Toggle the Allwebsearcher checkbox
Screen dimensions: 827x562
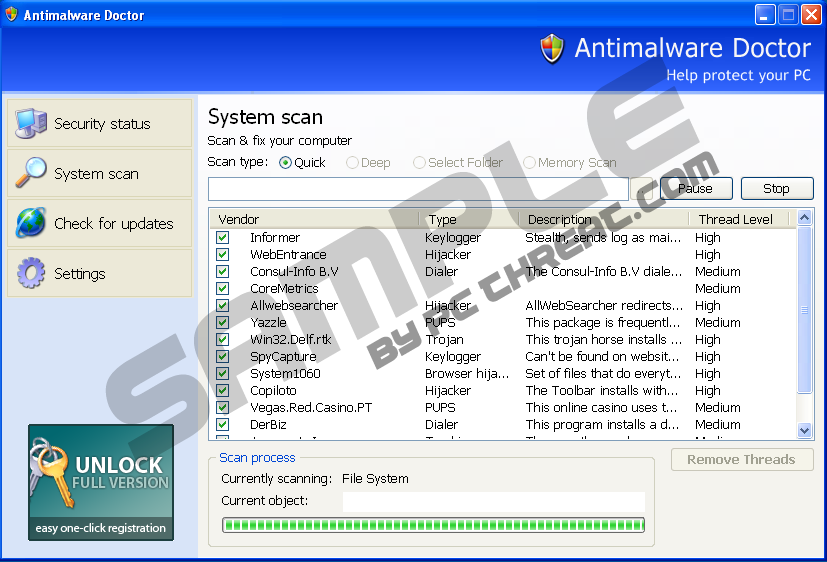[223, 305]
